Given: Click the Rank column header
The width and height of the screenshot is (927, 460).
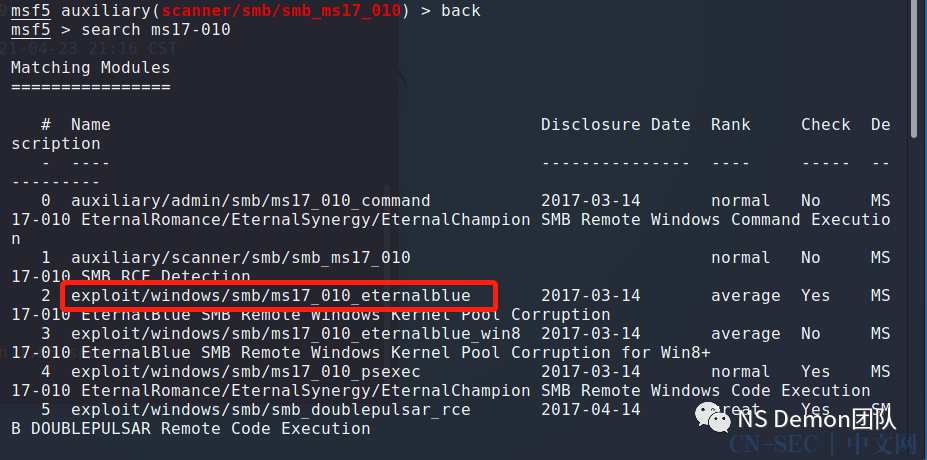Looking at the screenshot, I should click(731, 125).
